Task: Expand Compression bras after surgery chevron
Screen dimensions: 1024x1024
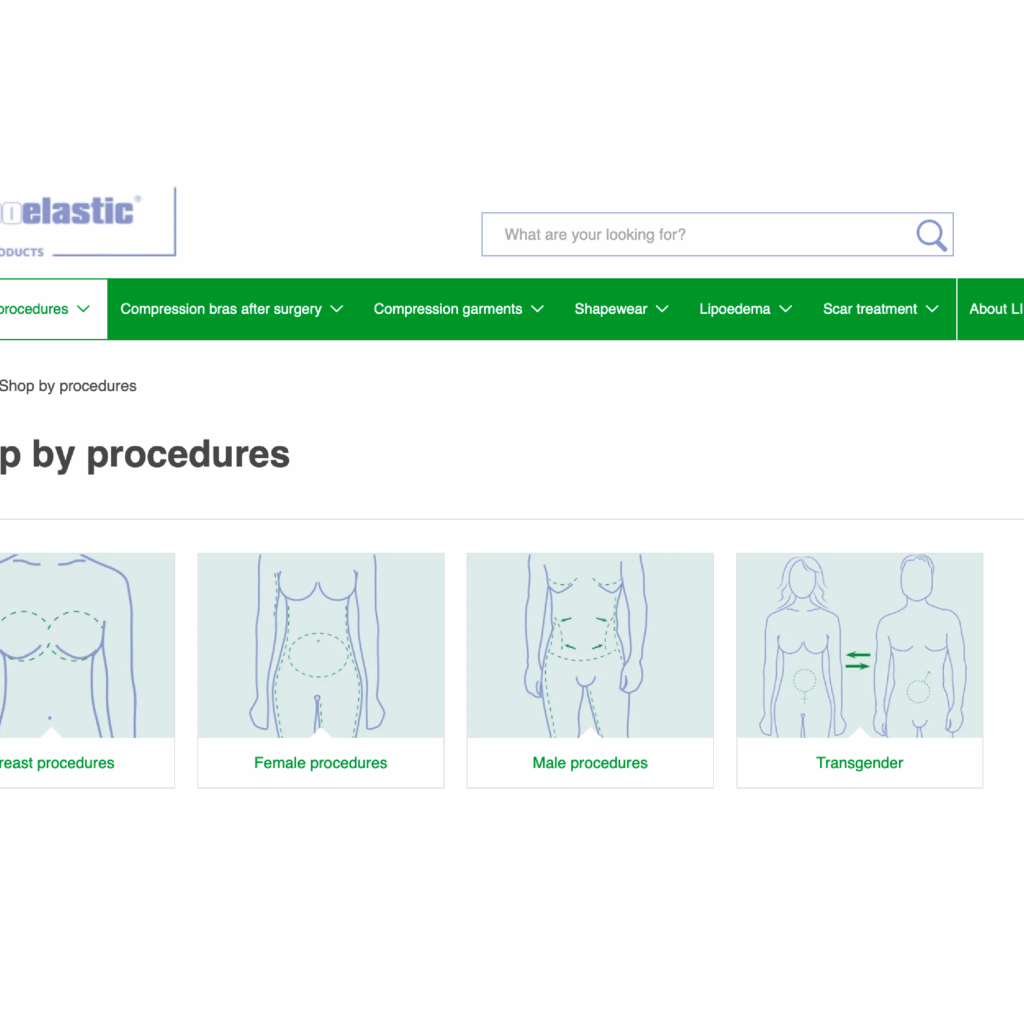Action: [337, 309]
